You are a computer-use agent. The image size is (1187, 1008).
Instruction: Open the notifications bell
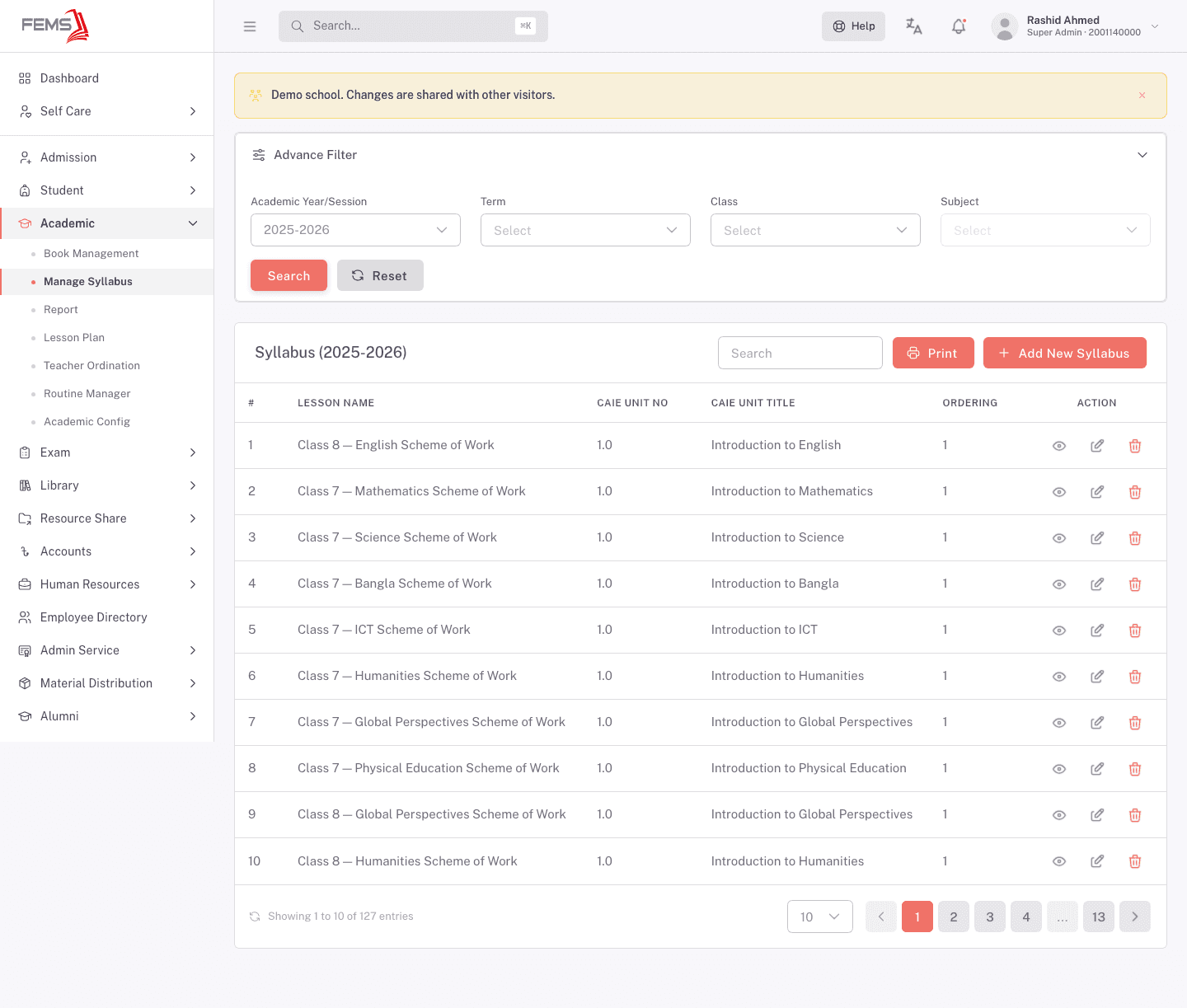(959, 26)
